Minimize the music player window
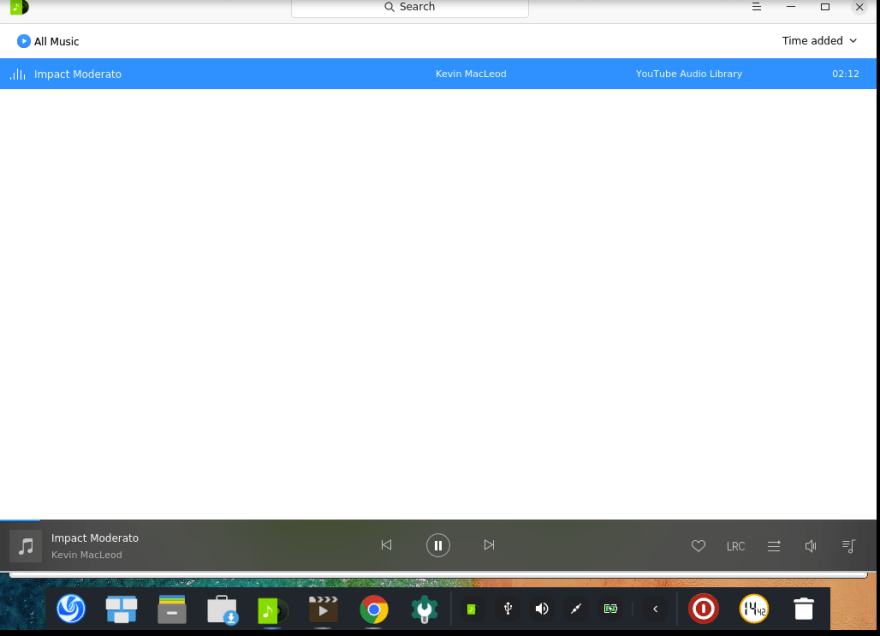The width and height of the screenshot is (880, 636). (791, 7)
